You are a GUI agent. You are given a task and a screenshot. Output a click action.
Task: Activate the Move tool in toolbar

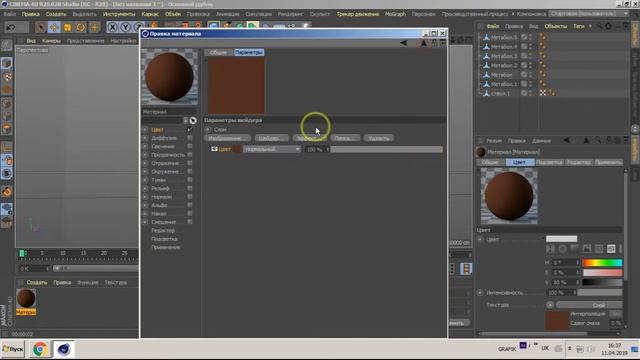pos(54,27)
